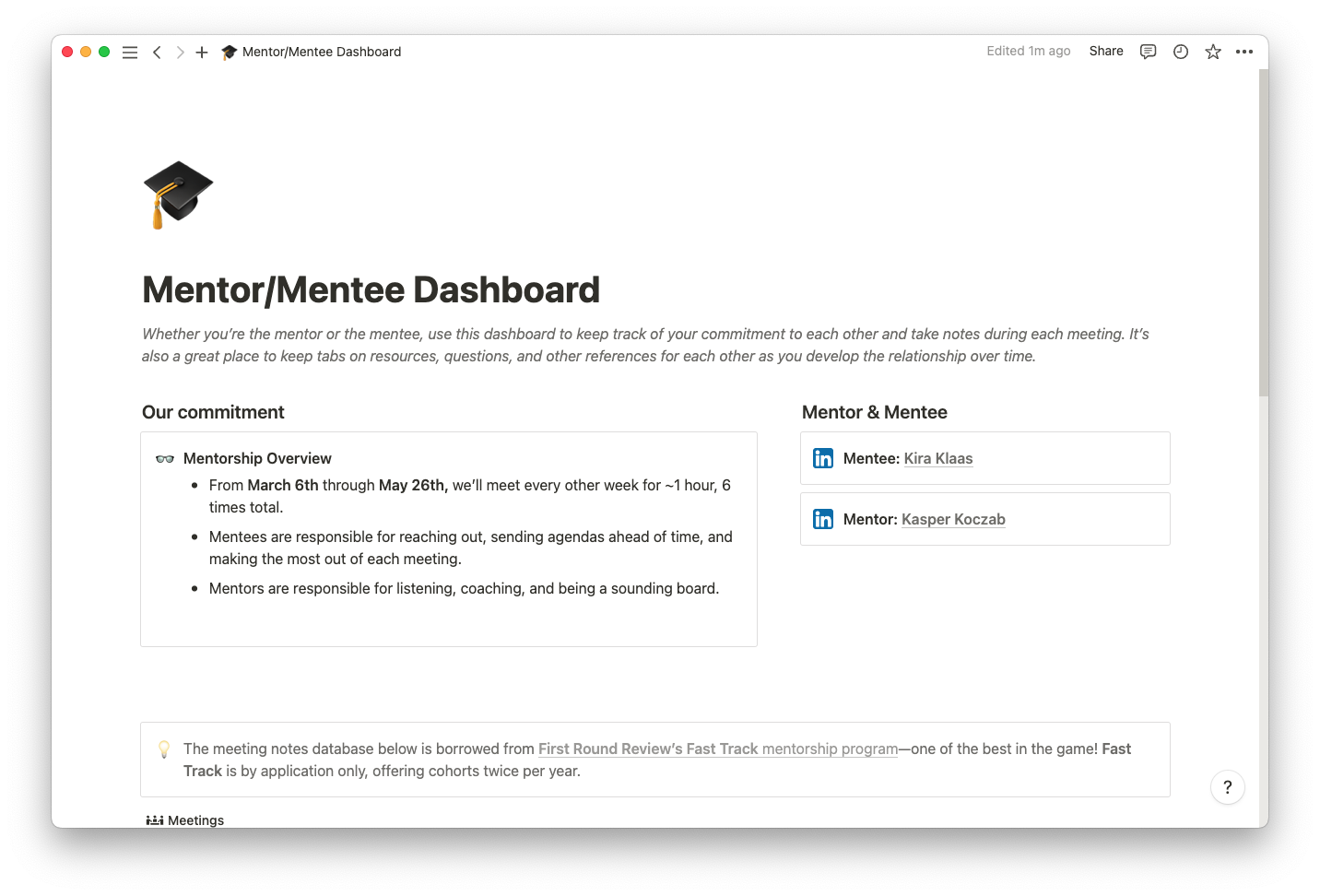Image resolution: width=1320 pixels, height=896 pixels.
Task: Navigate back using the left chevron
Action: (x=157, y=53)
